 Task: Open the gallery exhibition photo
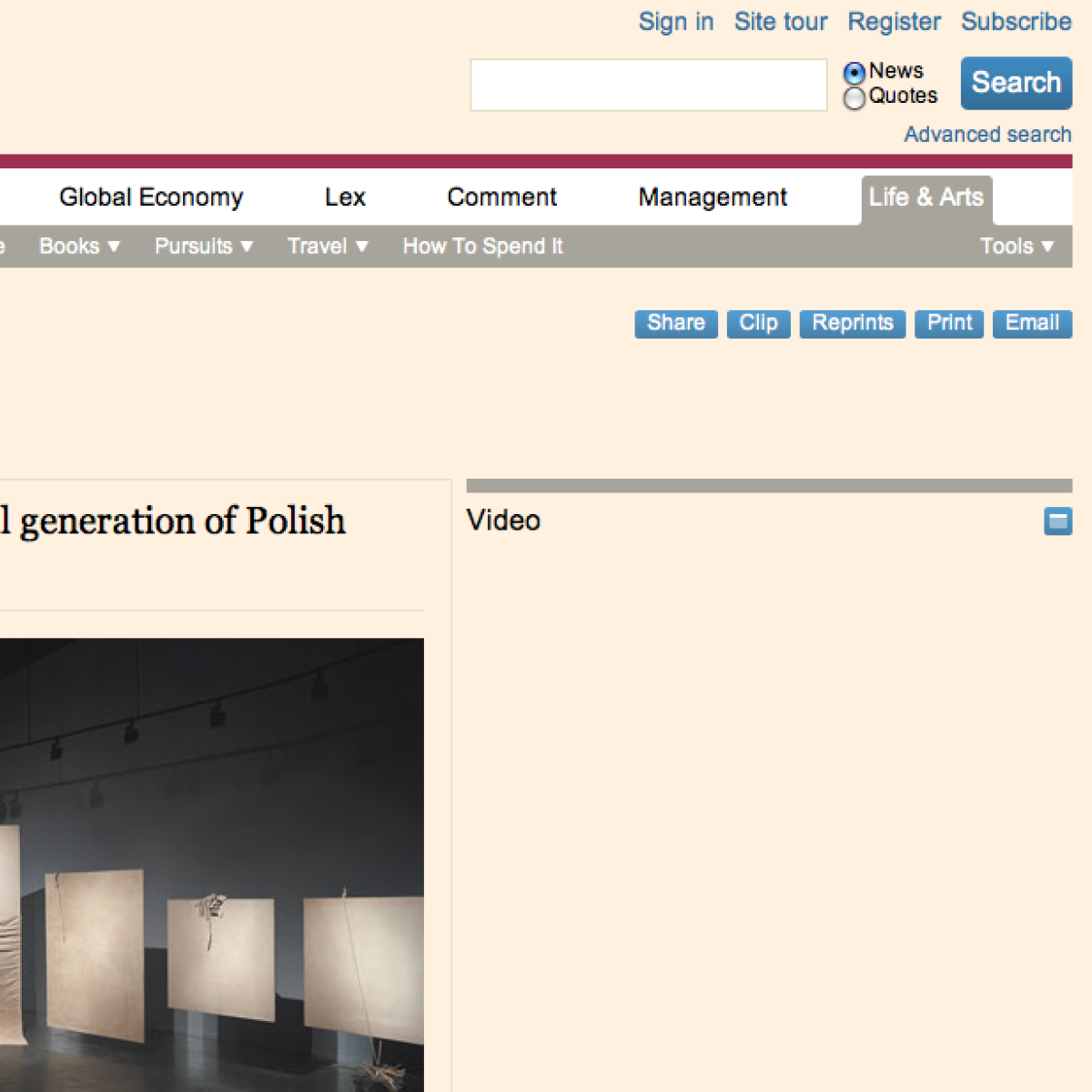[211, 864]
